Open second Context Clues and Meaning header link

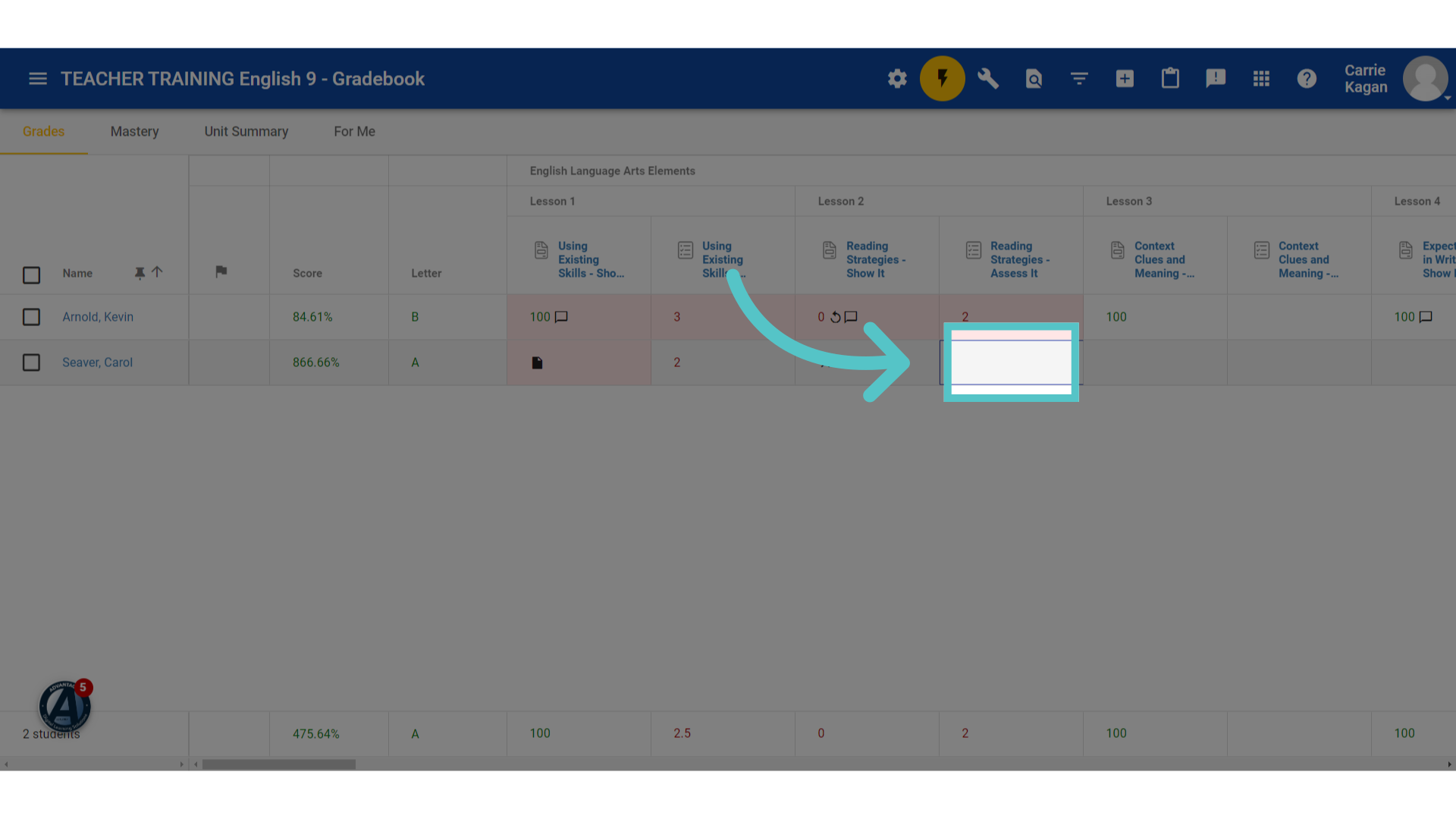tap(1308, 259)
